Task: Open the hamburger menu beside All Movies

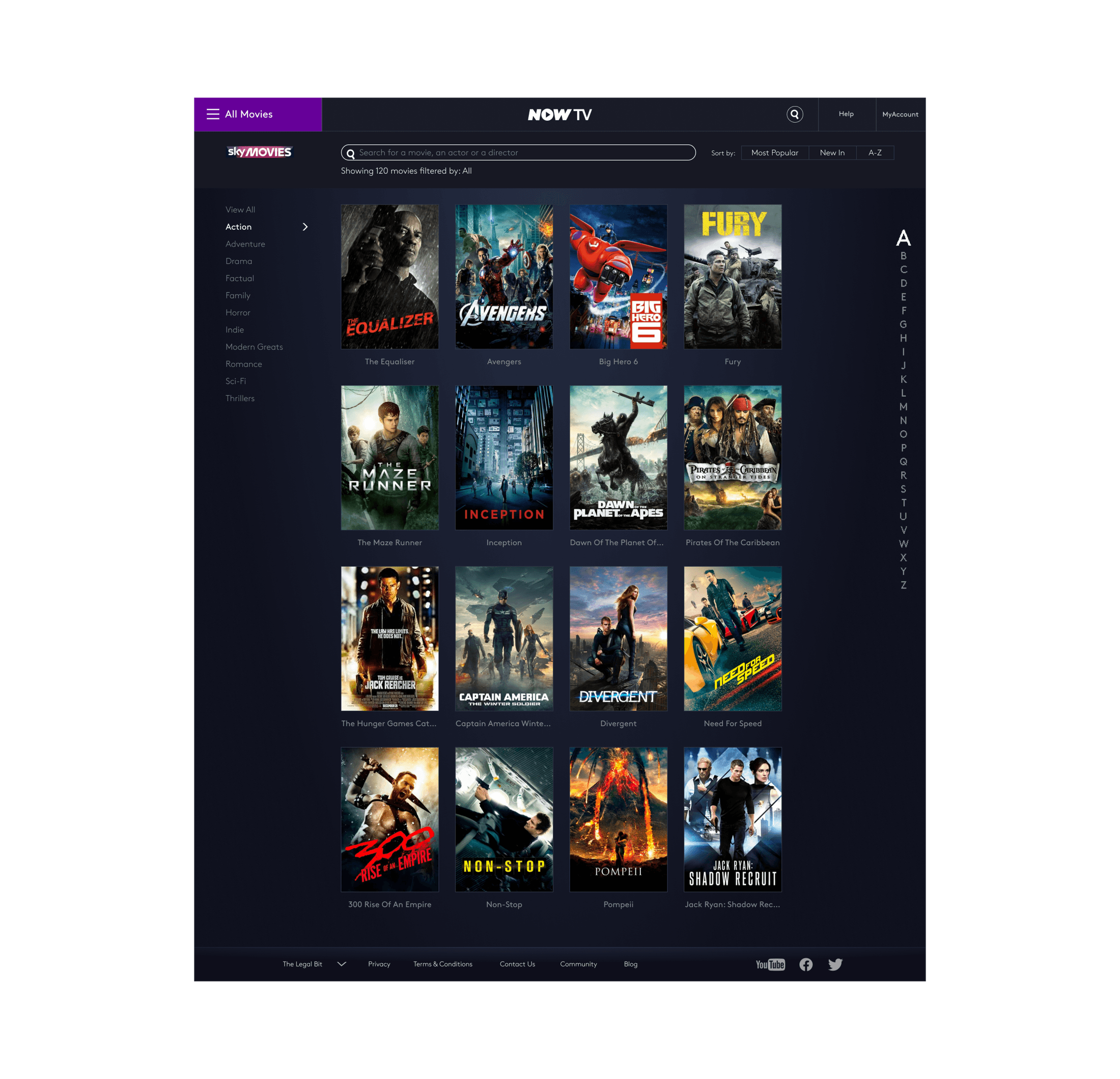Action: point(213,114)
